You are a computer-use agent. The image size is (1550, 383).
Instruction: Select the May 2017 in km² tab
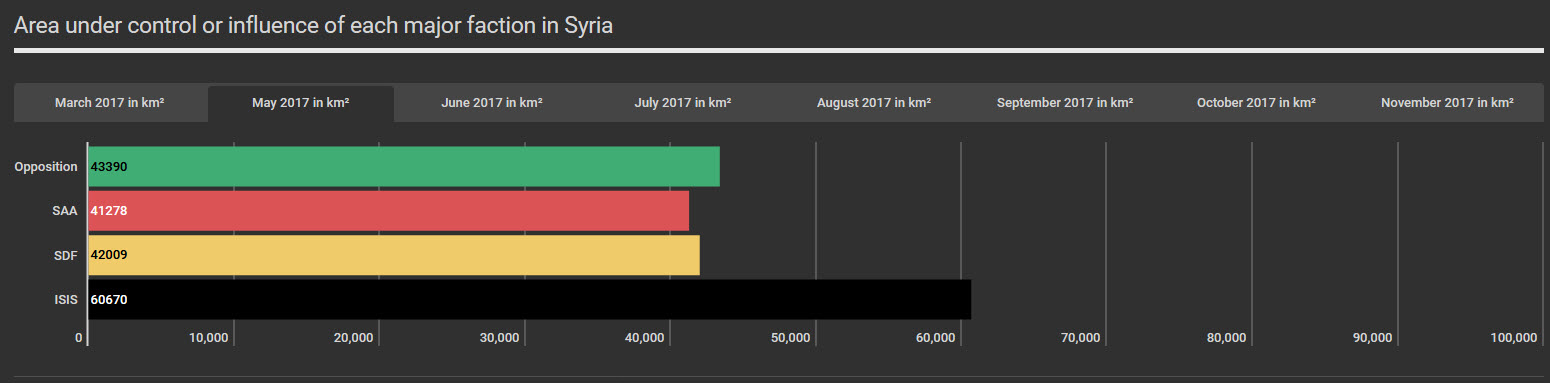(301, 103)
